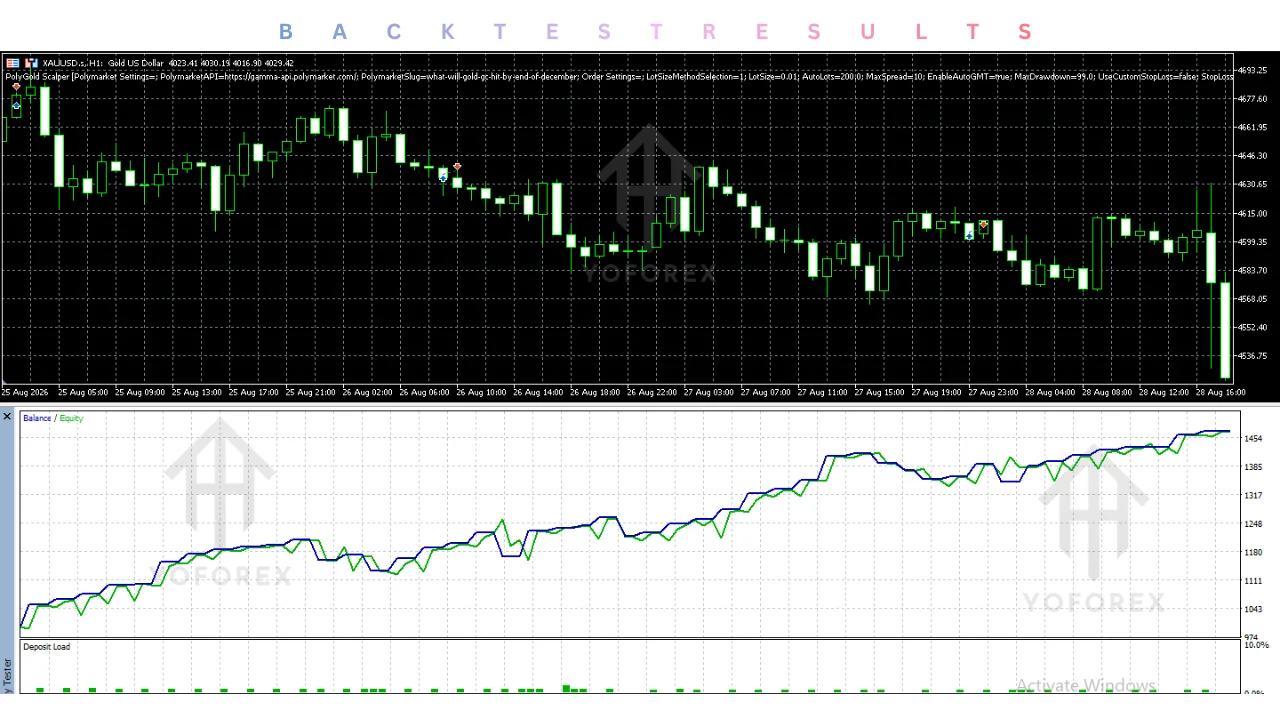Click the 4646.30 price axis label
Screen dimensions: 1280x720
(1254, 156)
